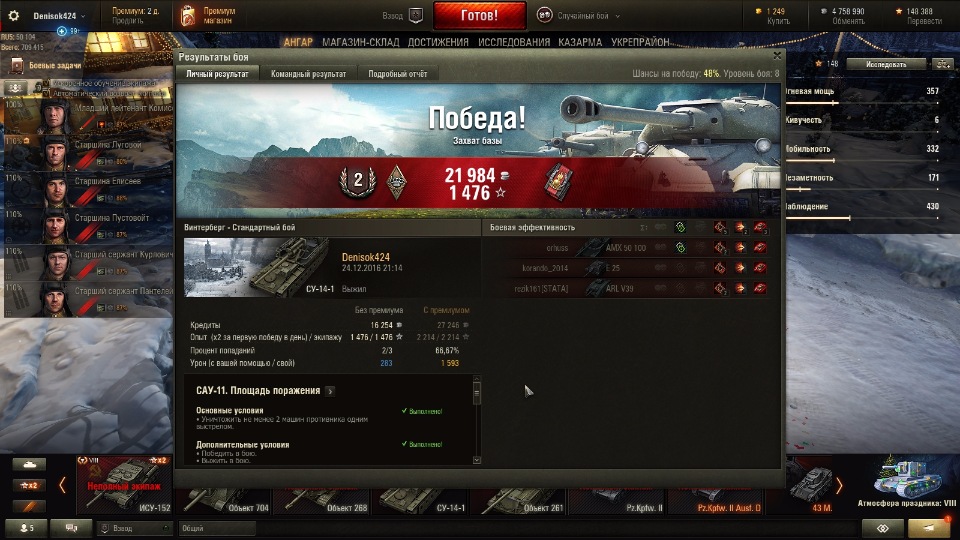Expand the Случайный бой battle mode dropdown
Image resolution: width=960 pixels, height=540 pixels.
(617, 16)
